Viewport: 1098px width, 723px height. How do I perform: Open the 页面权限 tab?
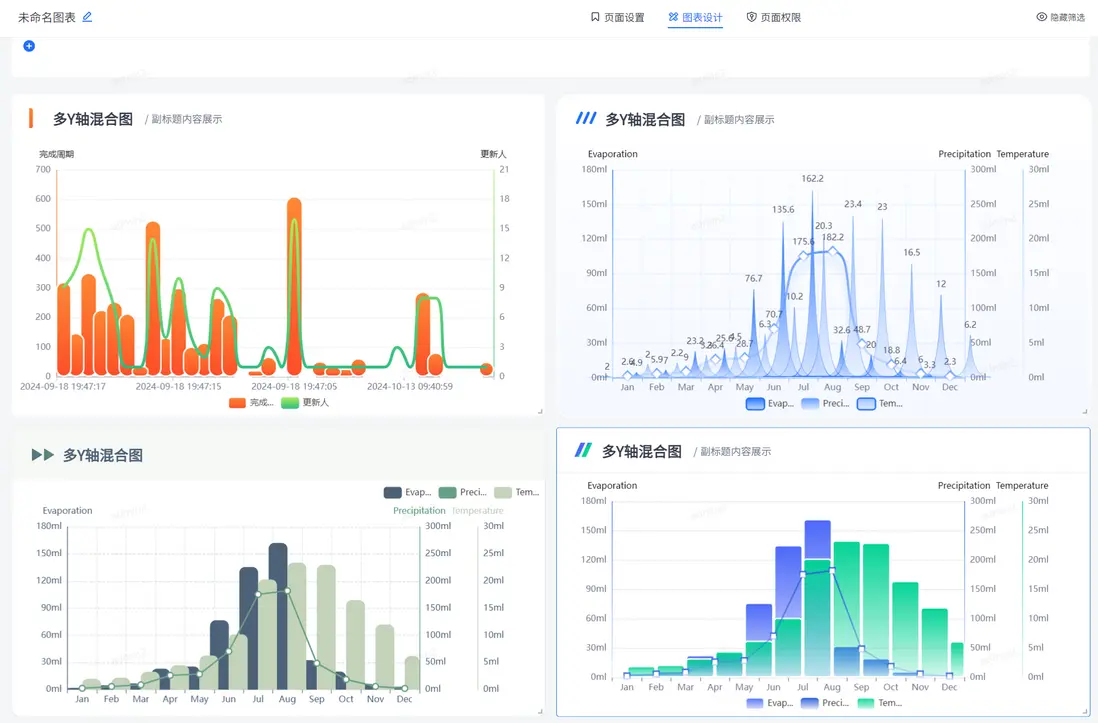(774, 17)
